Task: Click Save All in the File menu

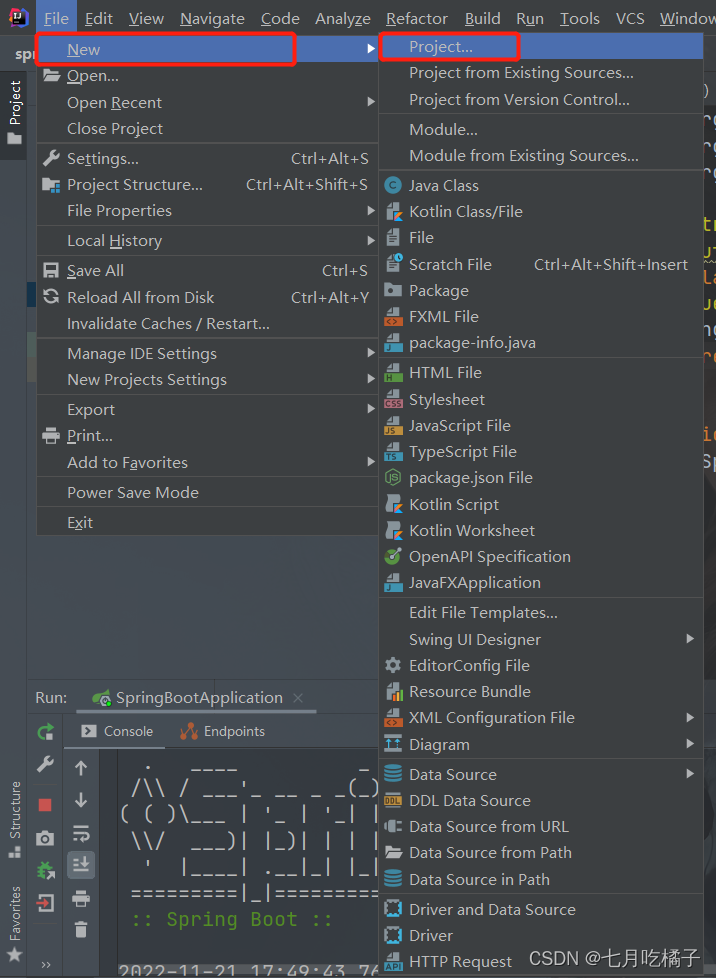Action: (208, 271)
